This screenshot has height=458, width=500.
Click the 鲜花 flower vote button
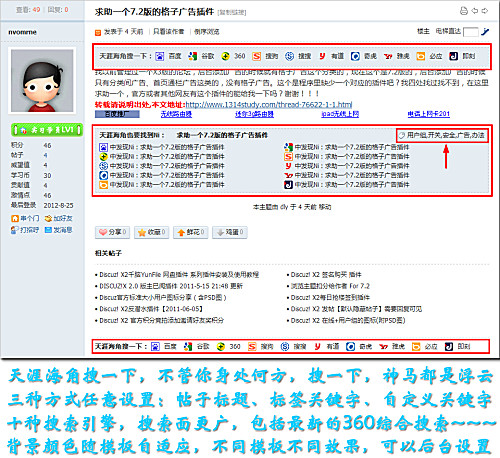(x=190, y=232)
